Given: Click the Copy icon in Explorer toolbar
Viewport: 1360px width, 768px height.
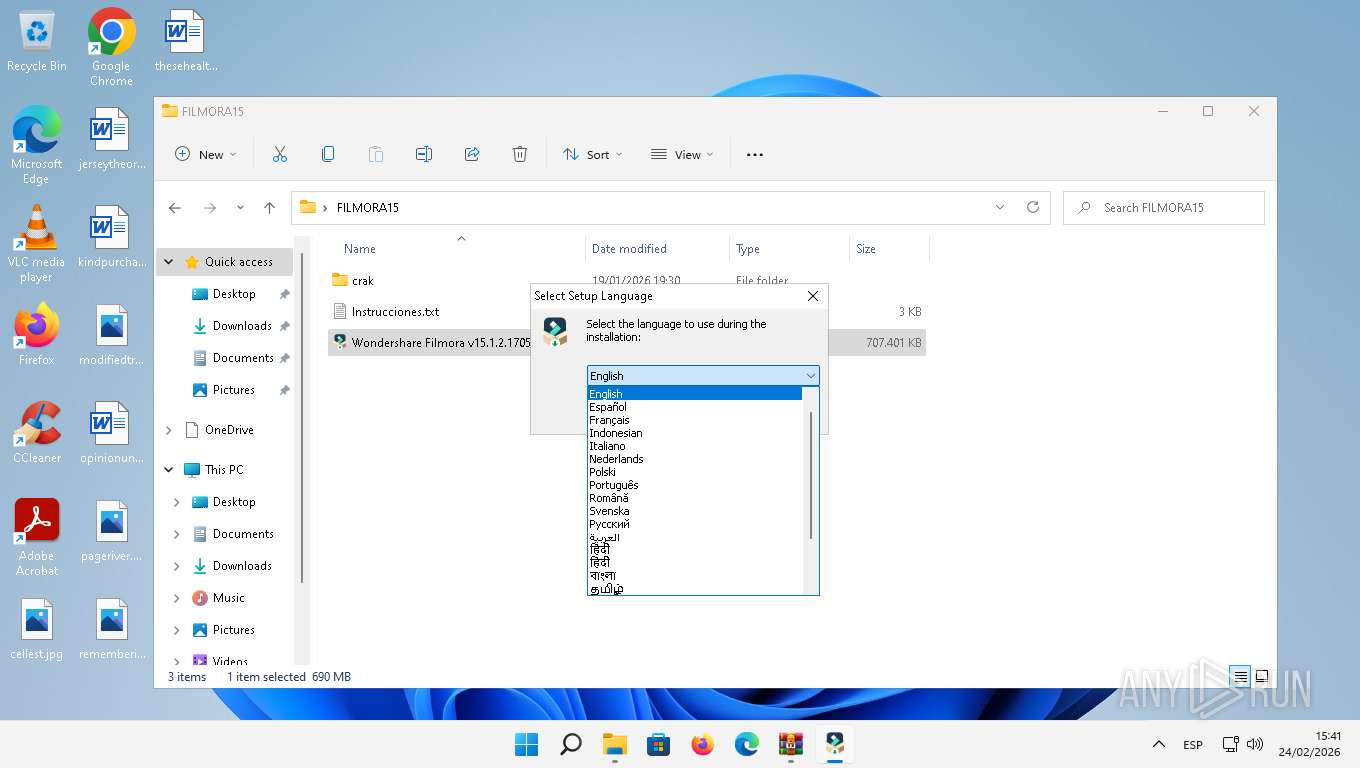Looking at the screenshot, I should coord(328,154).
